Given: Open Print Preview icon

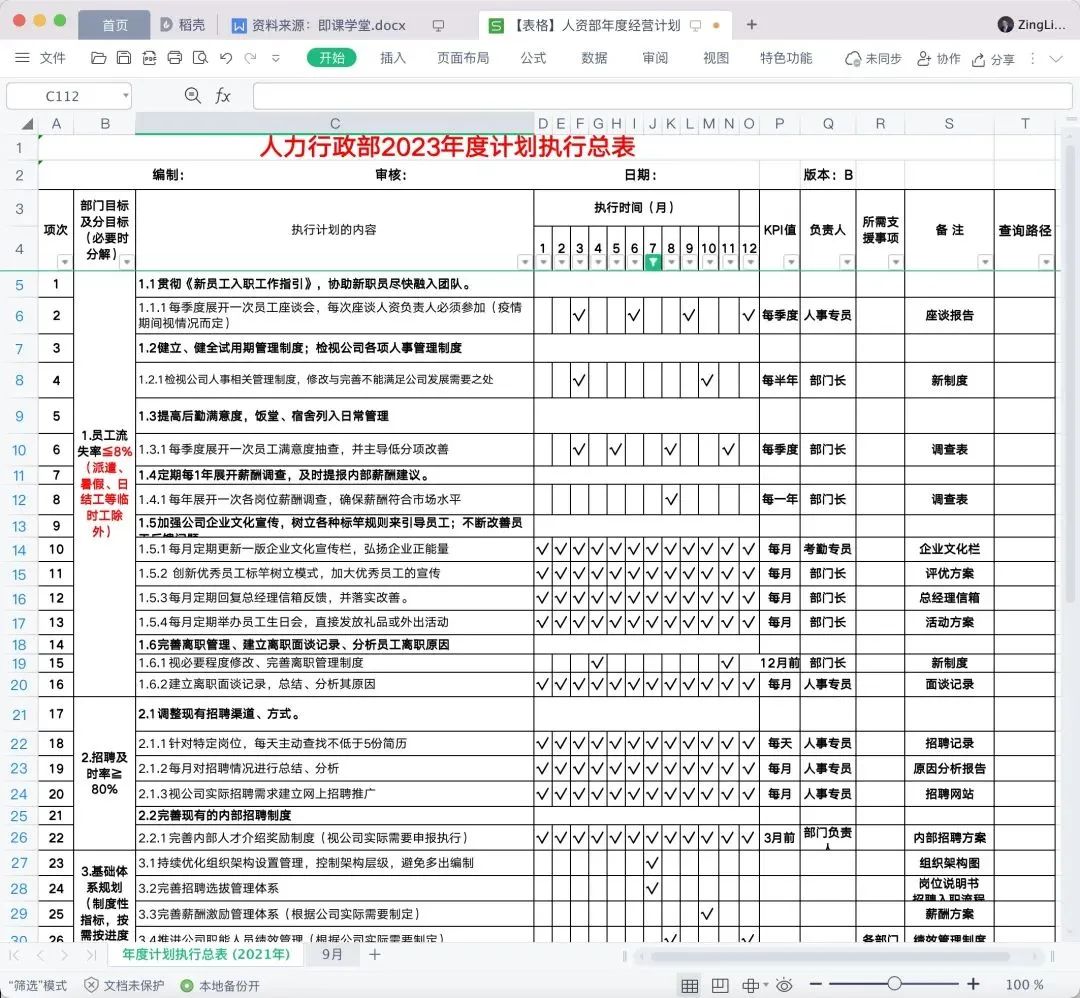Looking at the screenshot, I should coord(200,58).
